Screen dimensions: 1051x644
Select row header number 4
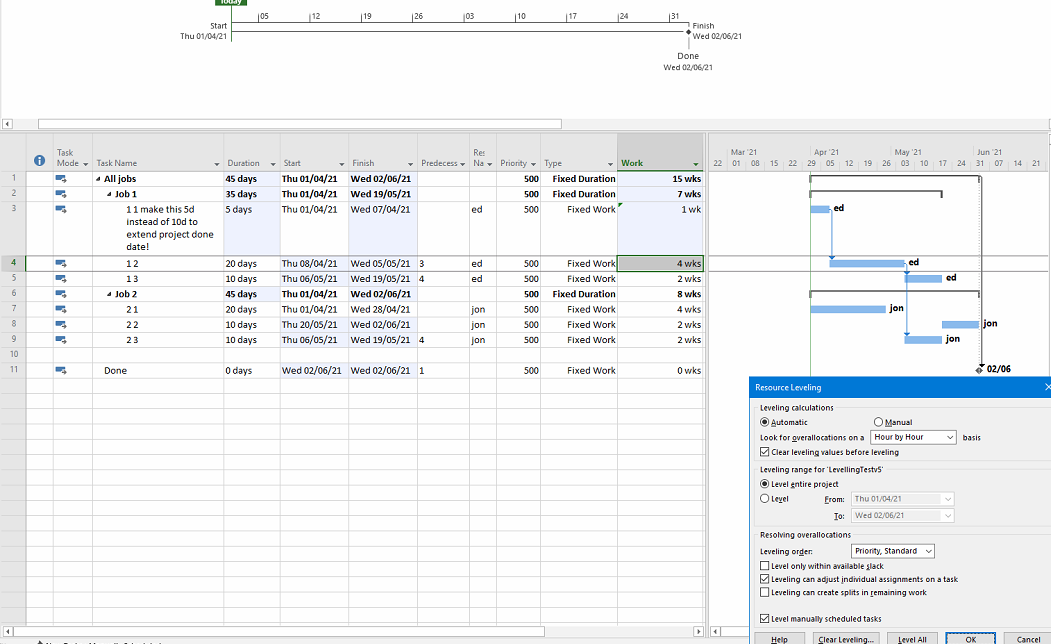[13, 263]
